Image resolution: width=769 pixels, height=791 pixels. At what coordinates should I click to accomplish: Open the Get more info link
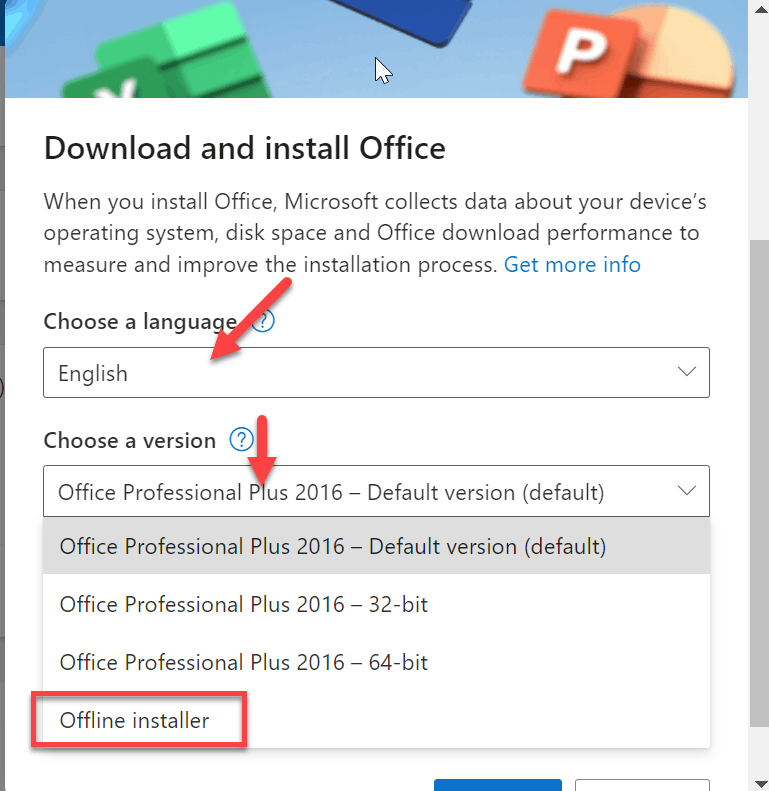[572, 264]
